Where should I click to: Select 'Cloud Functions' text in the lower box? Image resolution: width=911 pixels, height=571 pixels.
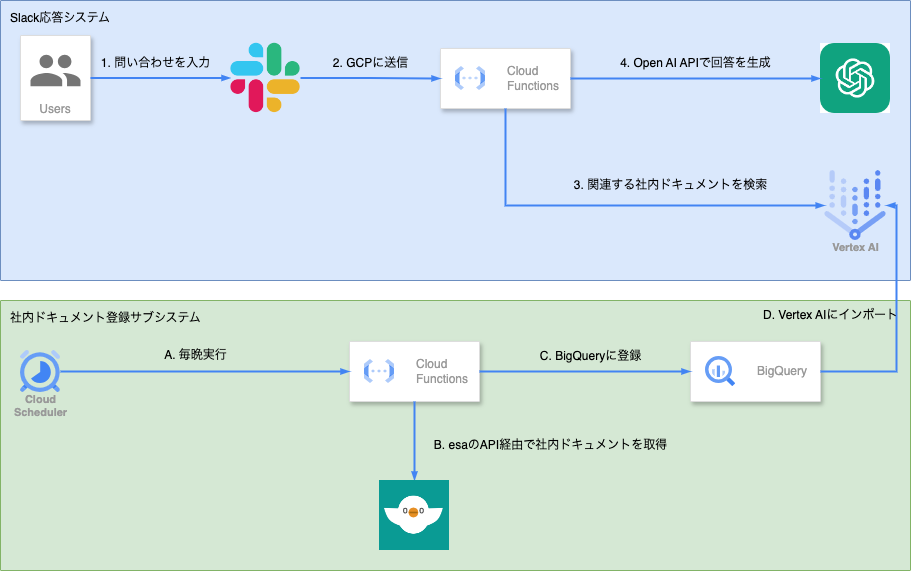[442, 371]
